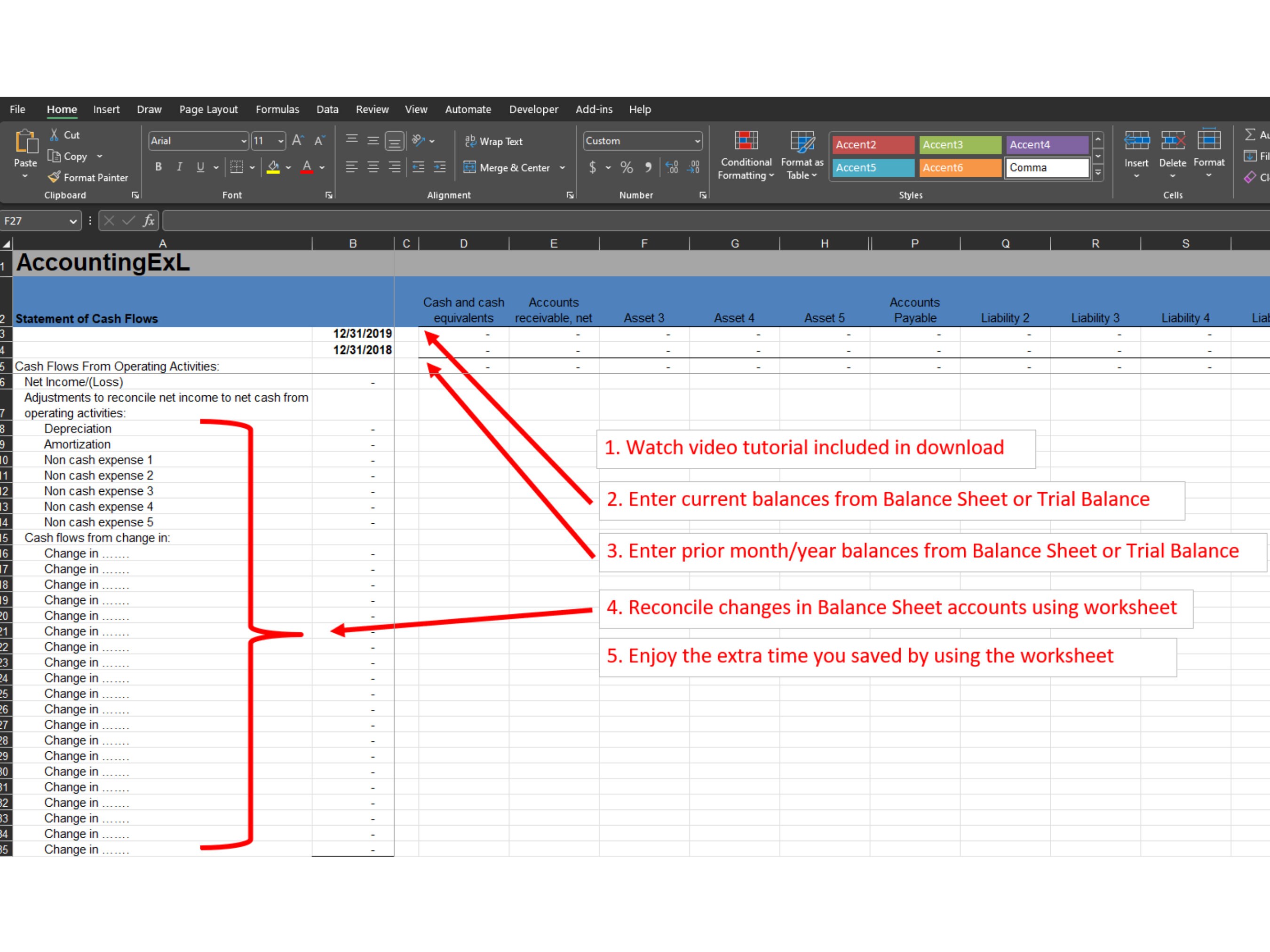Click the formula bar input field
Screen dimensions: 1270x952
[x=715, y=221]
